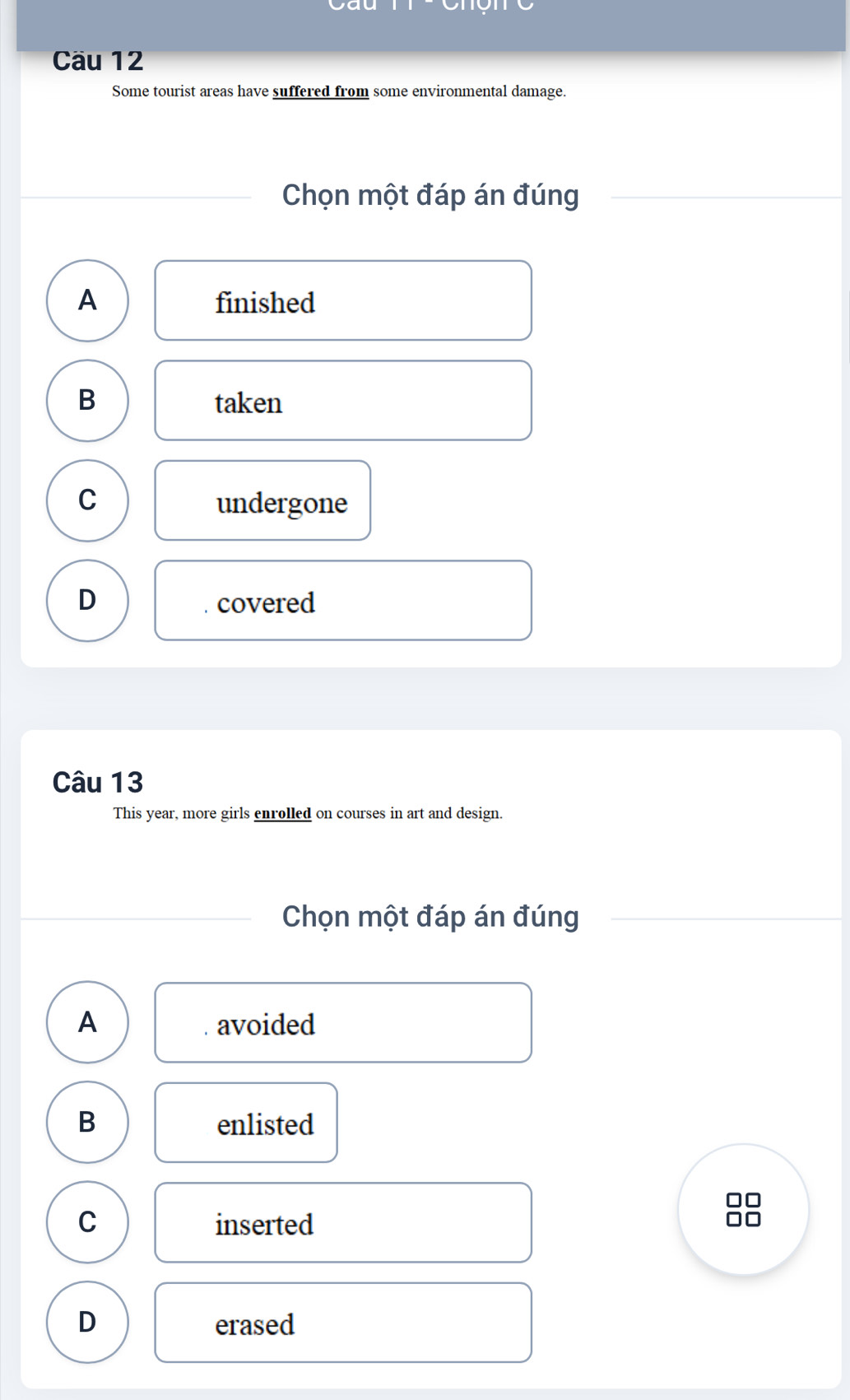Select circle D for question 13

pos(87,1322)
